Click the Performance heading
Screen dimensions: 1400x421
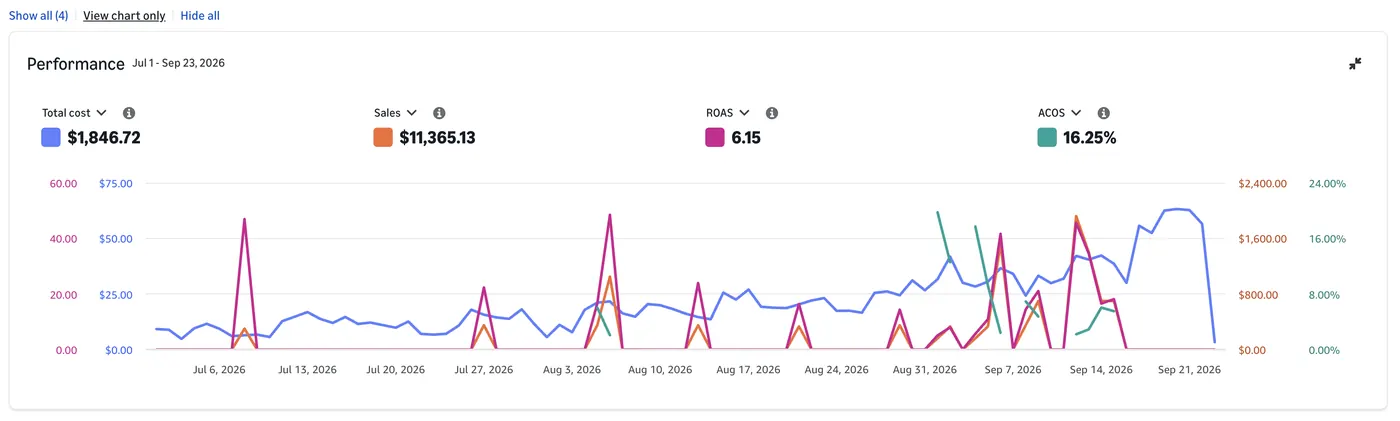[x=76, y=64]
